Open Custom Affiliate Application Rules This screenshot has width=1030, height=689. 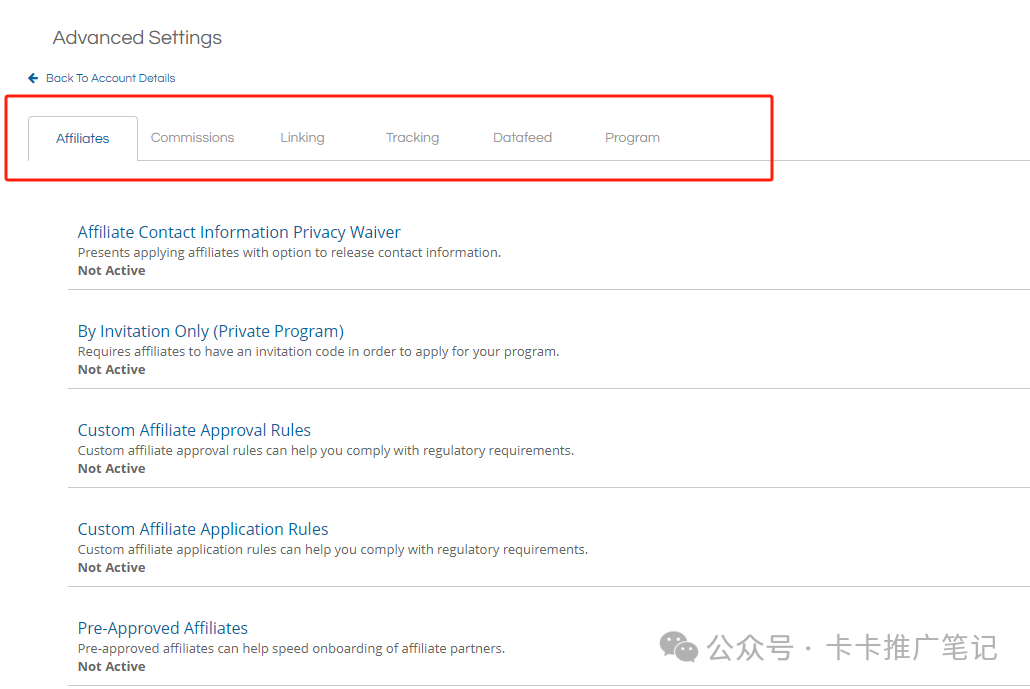point(203,529)
